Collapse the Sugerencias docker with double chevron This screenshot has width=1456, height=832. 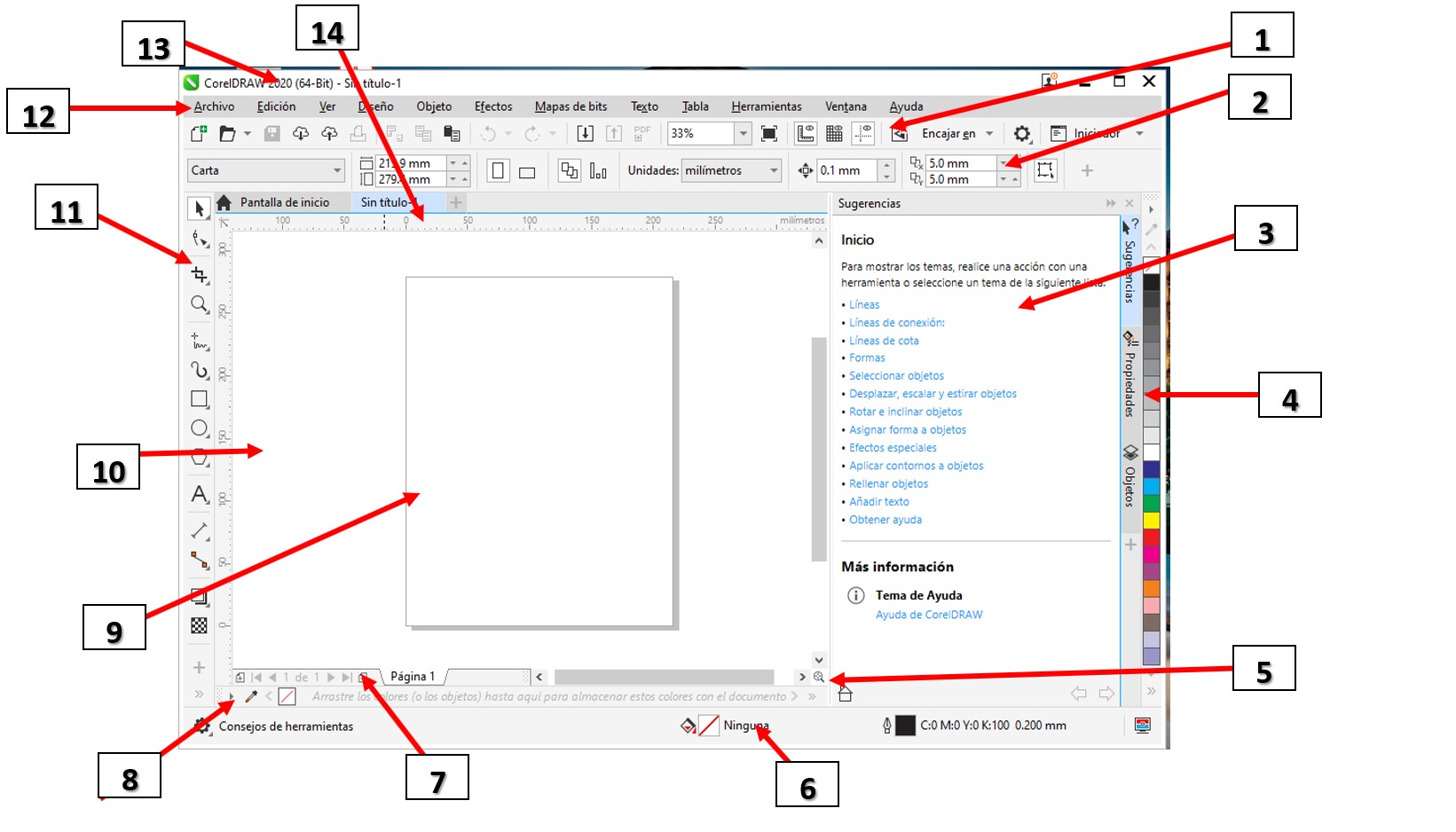[1111, 203]
